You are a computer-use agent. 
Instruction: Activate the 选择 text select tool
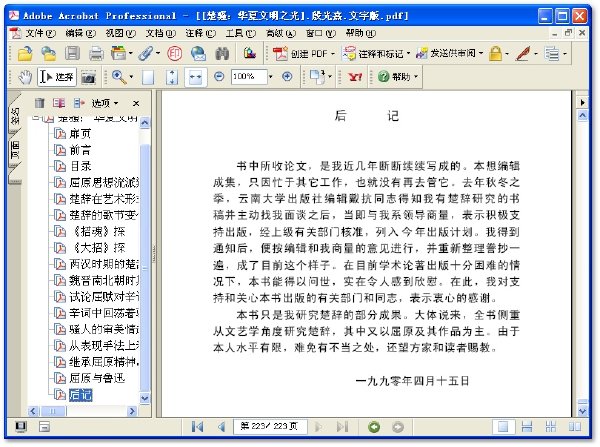coord(57,77)
